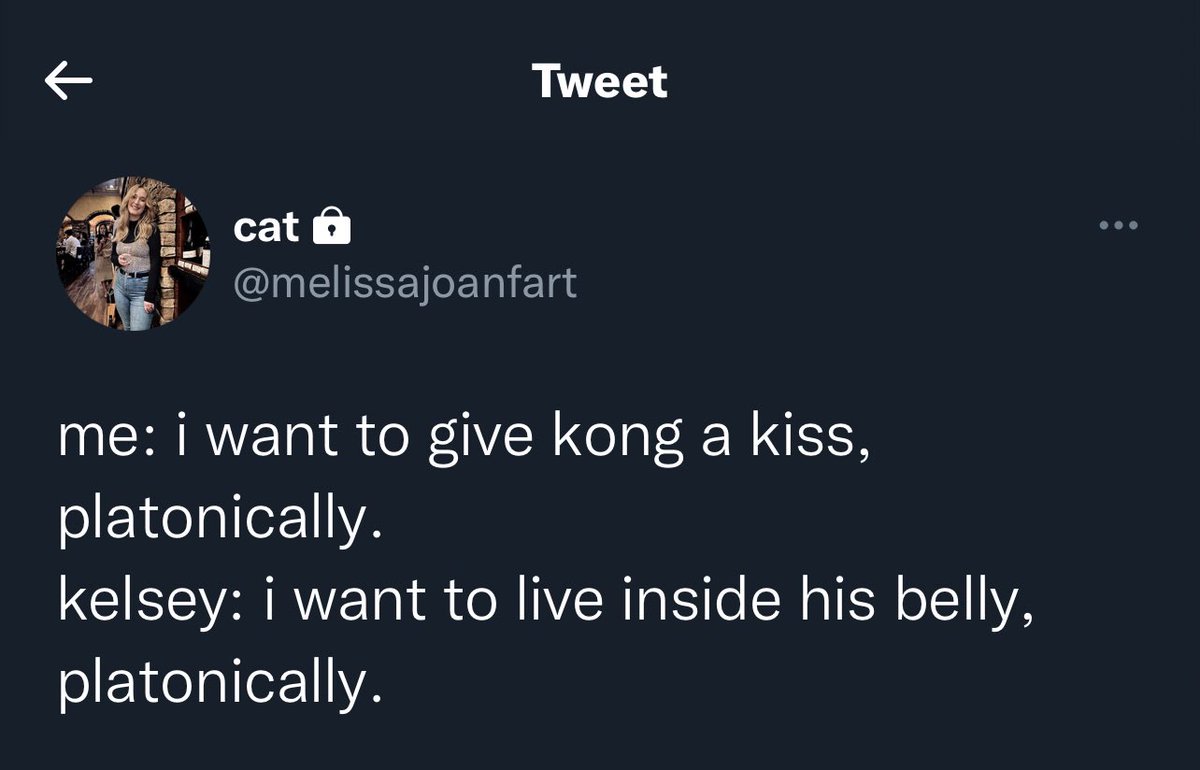Viewport: 1200px width, 770px height.
Task: Visit the @melissajoanfart handle
Action: (x=405, y=284)
